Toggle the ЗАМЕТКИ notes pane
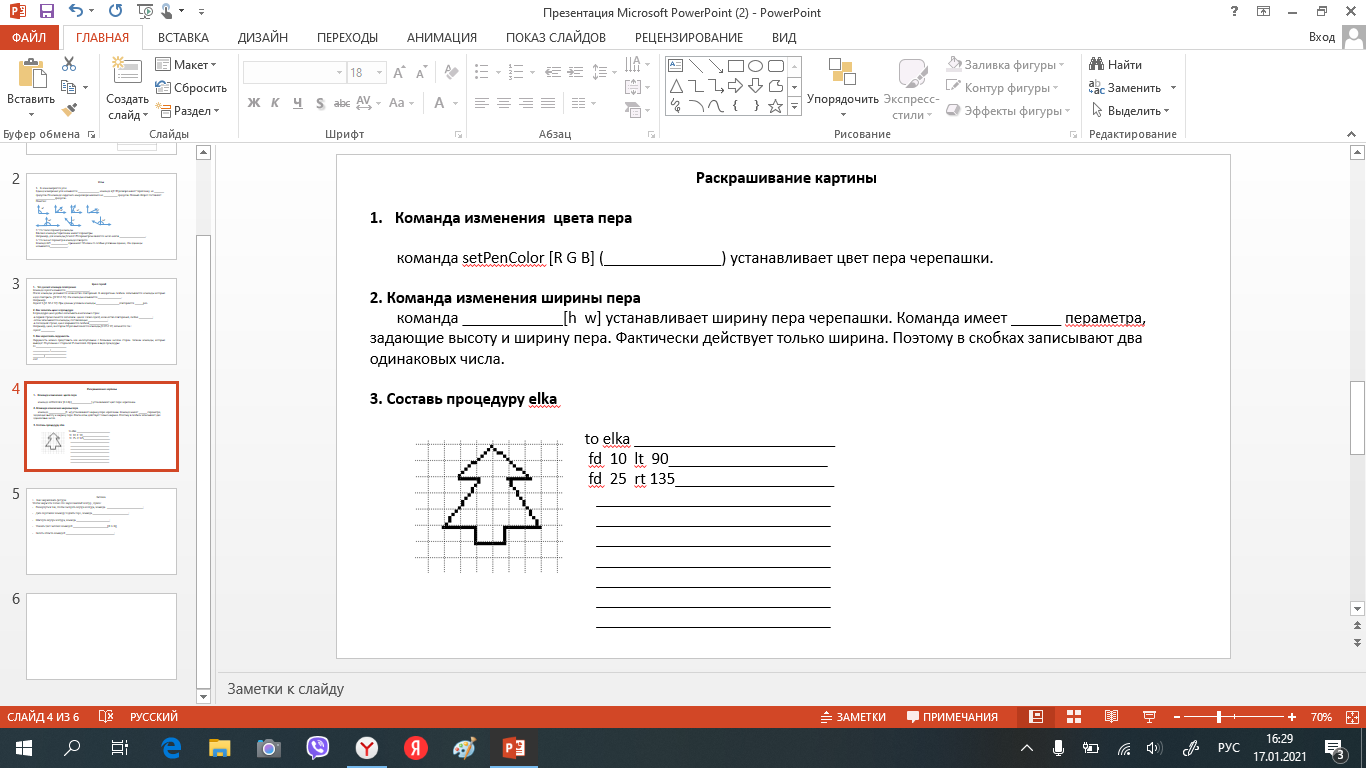This screenshot has height=768, width=1366. pyautogui.click(x=852, y=717)
